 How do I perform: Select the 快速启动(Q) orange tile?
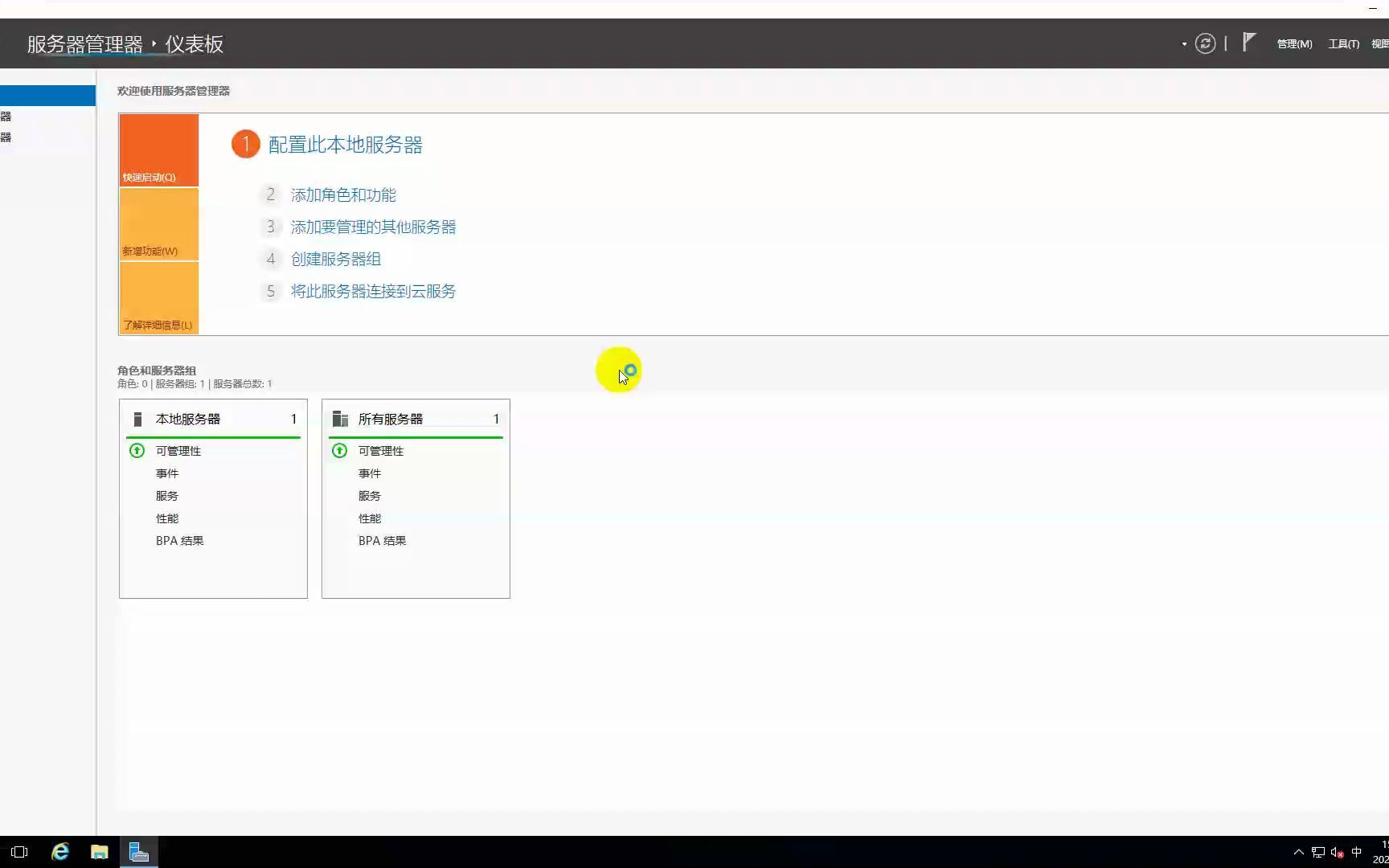[x=159, y=150]
